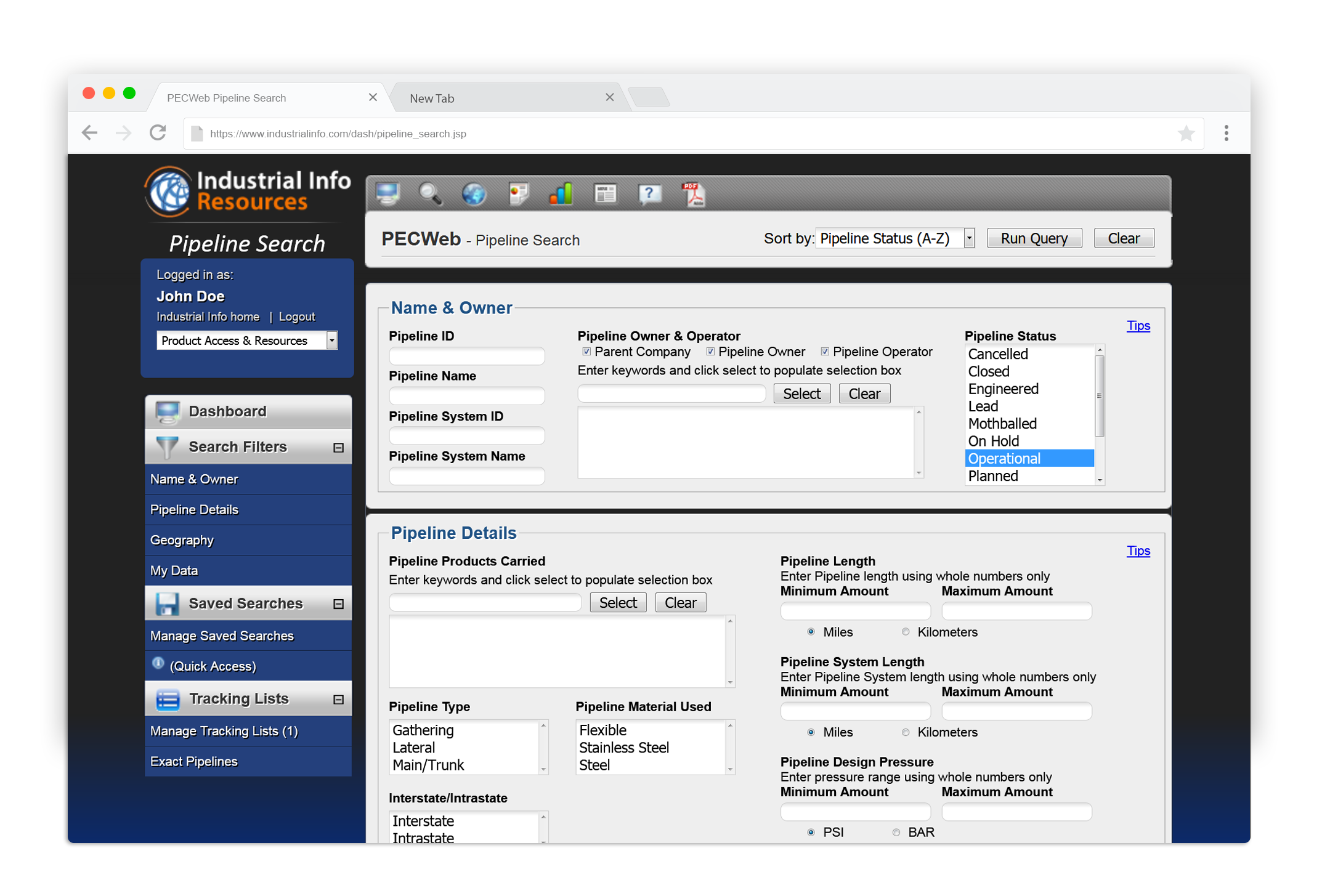Open the Industrial Info home link
Viewport: 1322px width, 896px height.
(208, 317)
